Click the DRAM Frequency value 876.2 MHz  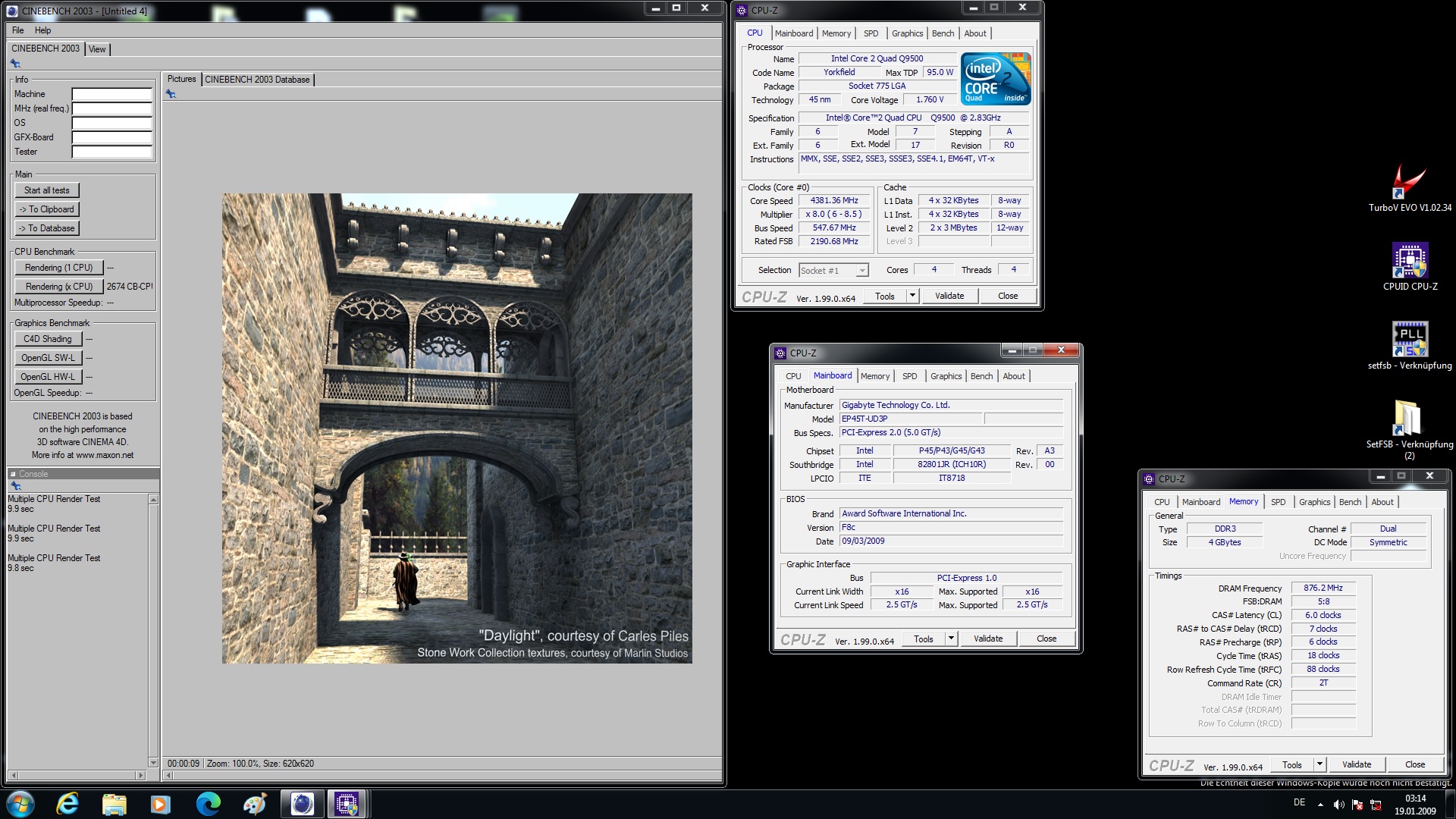[1323, 588]
